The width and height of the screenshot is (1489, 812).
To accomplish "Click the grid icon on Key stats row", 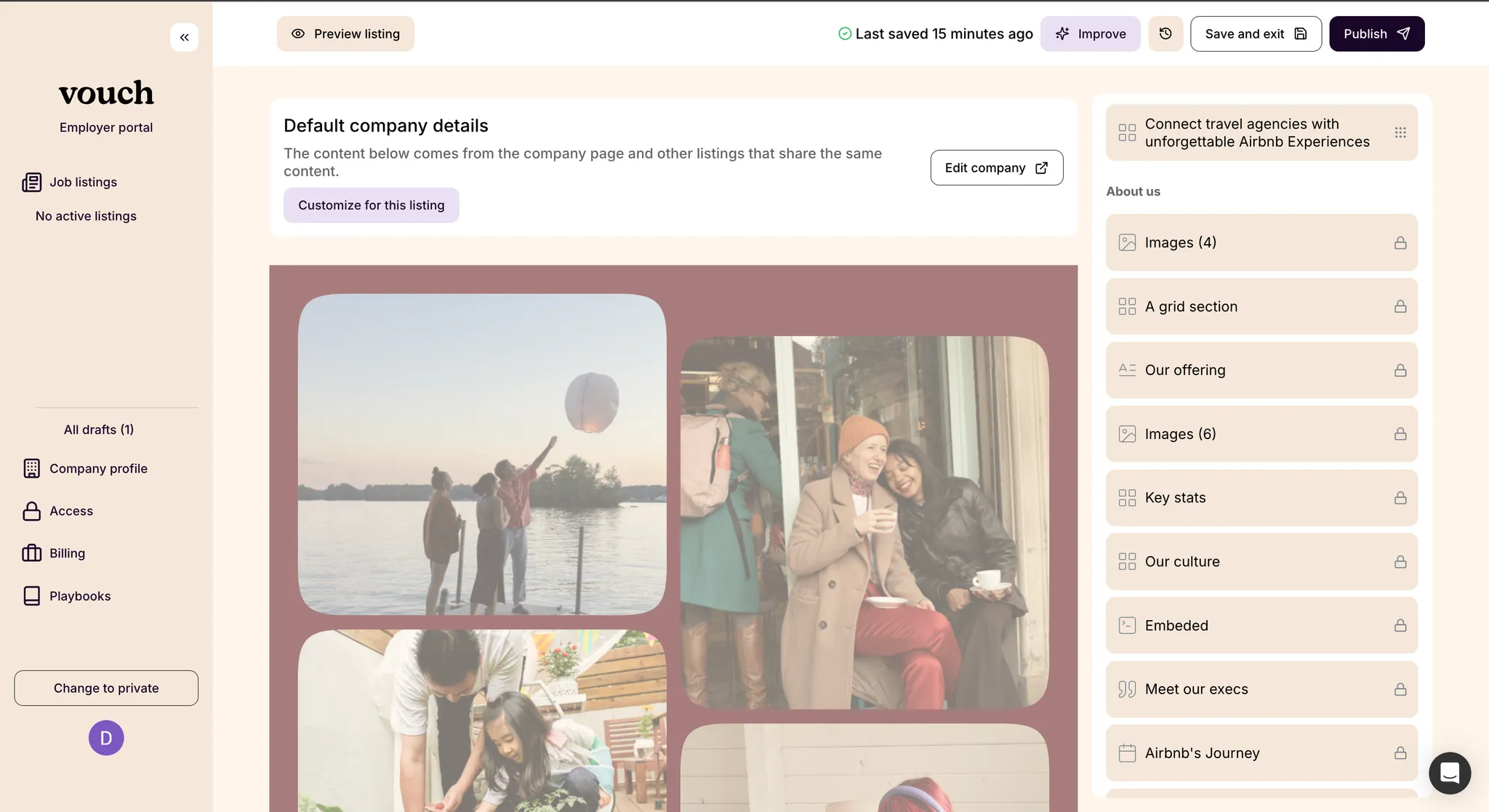I will coord(1127,498).
